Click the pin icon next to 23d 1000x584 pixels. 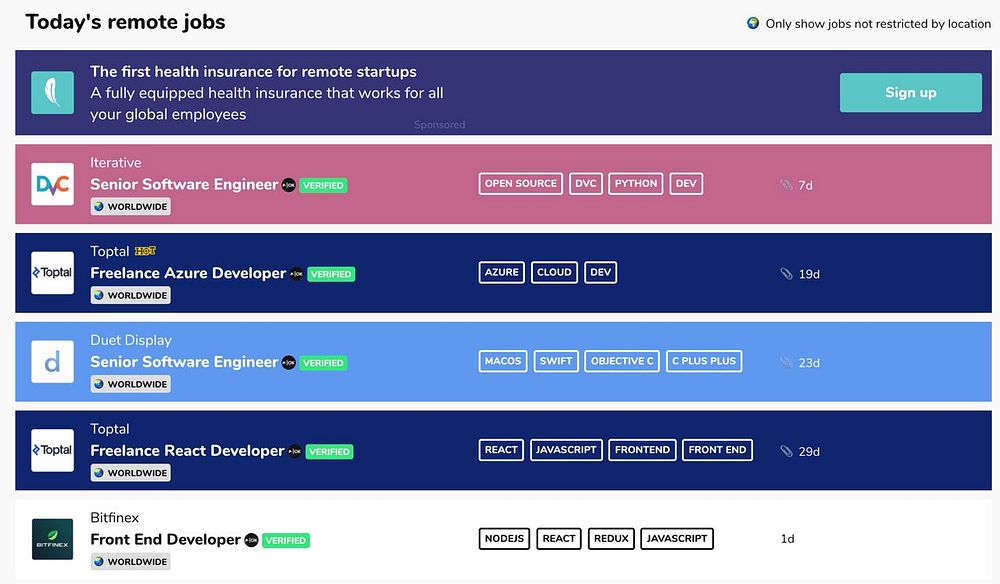(786, 363)
